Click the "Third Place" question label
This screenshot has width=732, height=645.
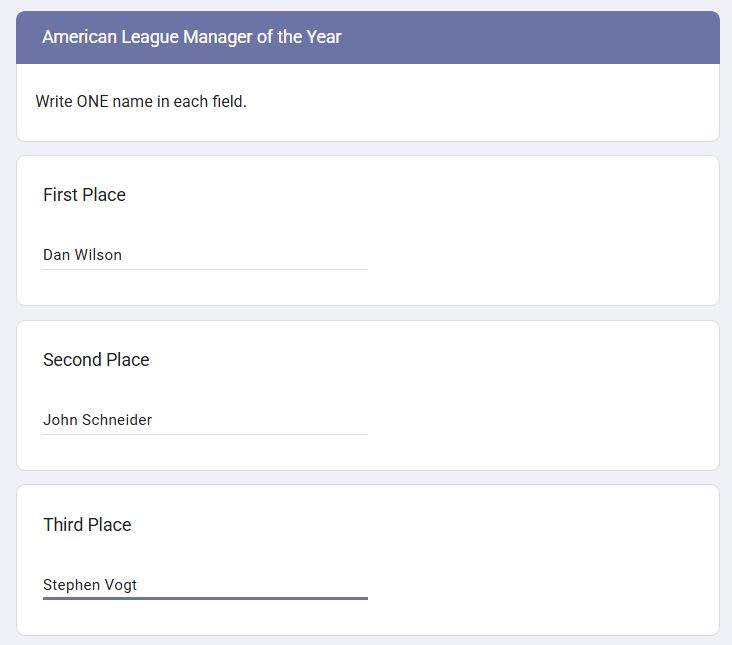pyautogui.click(x=87, y=525)
